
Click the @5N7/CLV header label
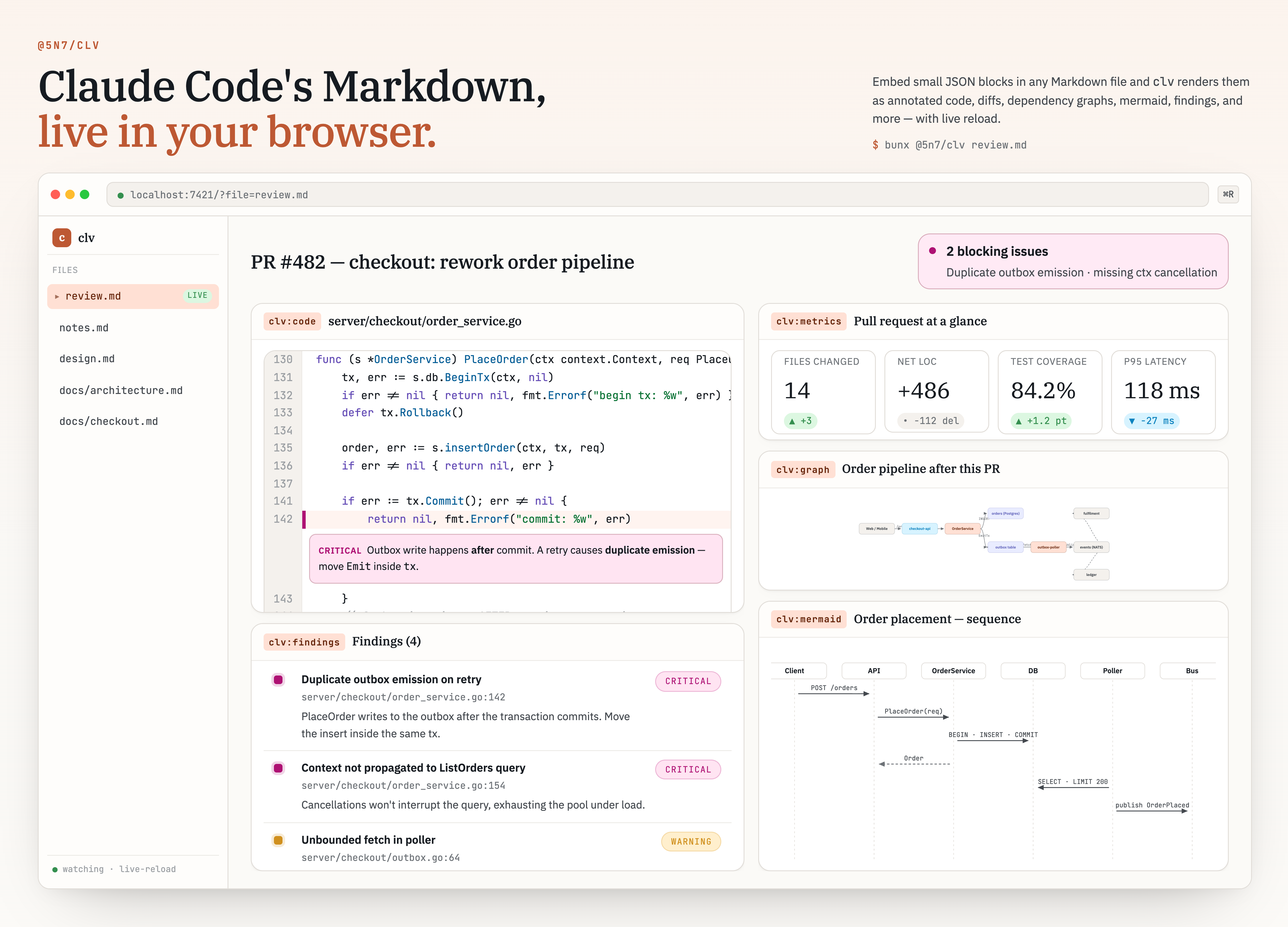click(69, 45)
